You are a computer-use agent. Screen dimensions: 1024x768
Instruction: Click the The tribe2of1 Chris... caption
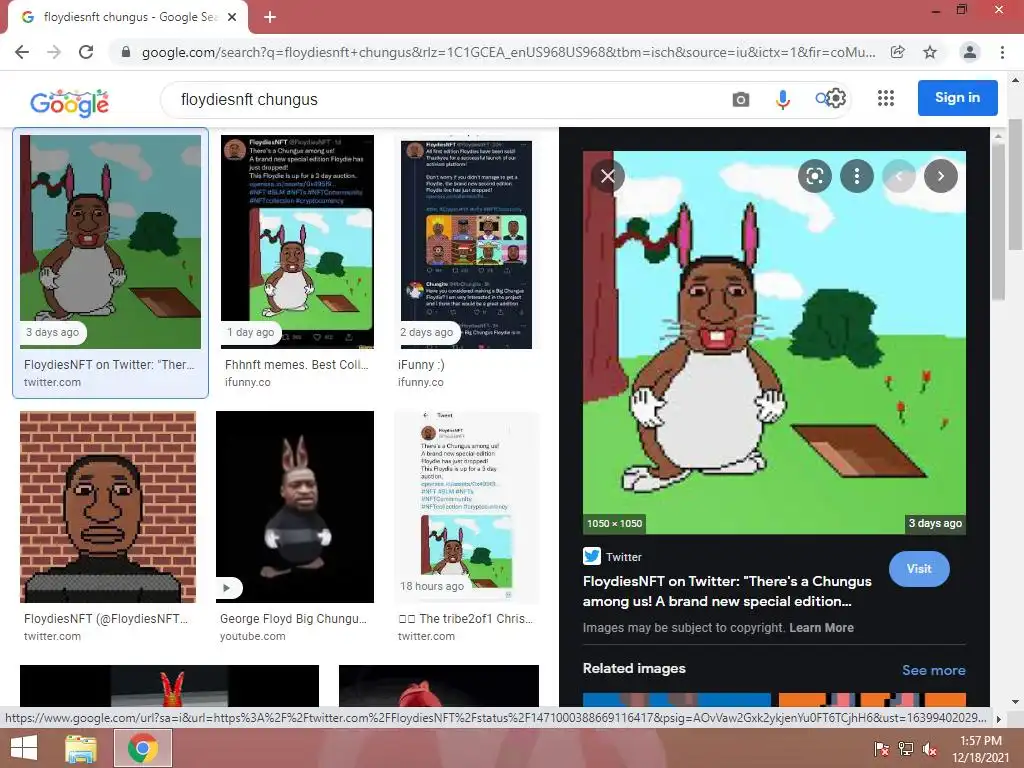tap(466, 618)
